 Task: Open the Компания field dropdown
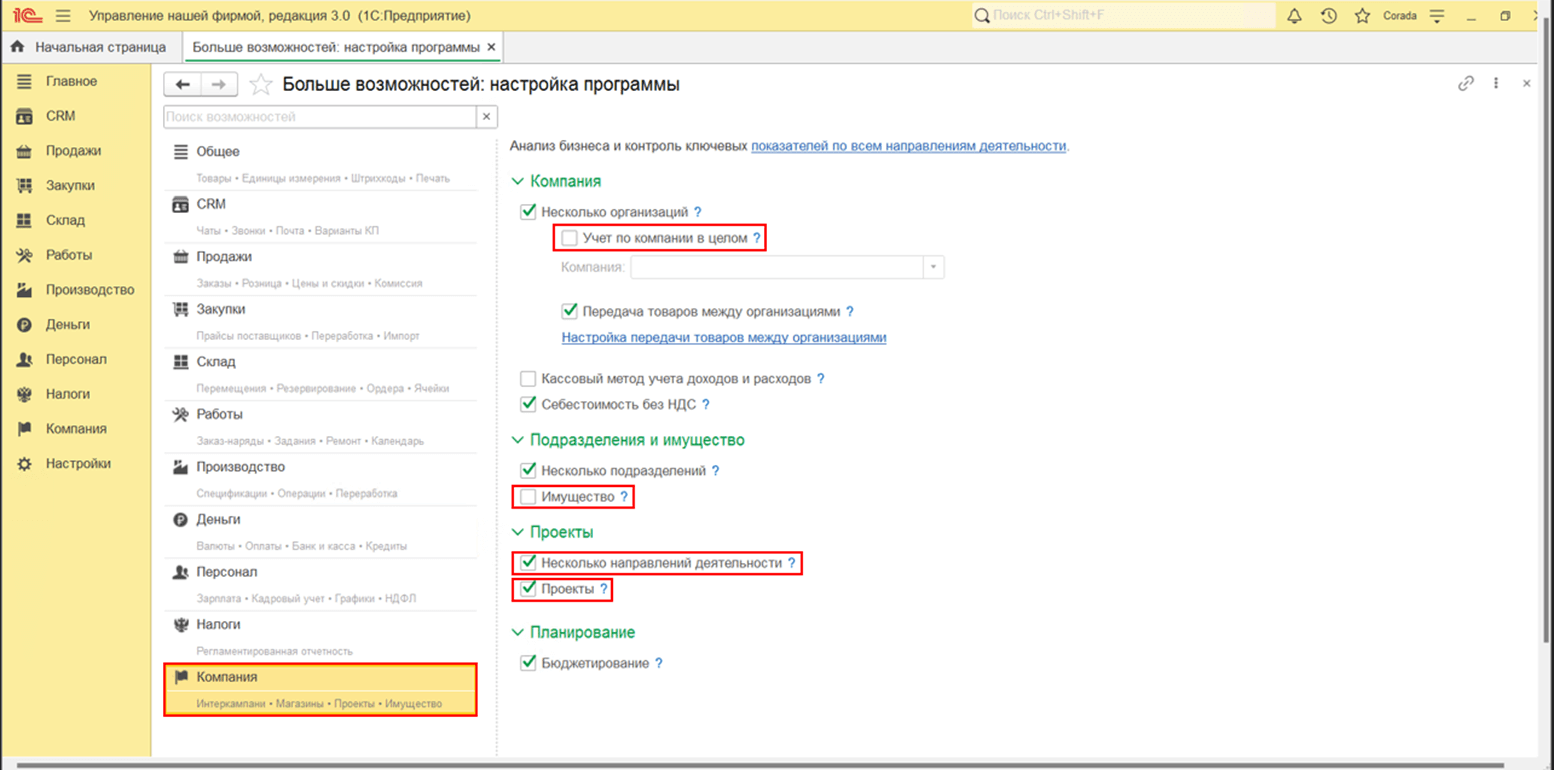(932, 267)
